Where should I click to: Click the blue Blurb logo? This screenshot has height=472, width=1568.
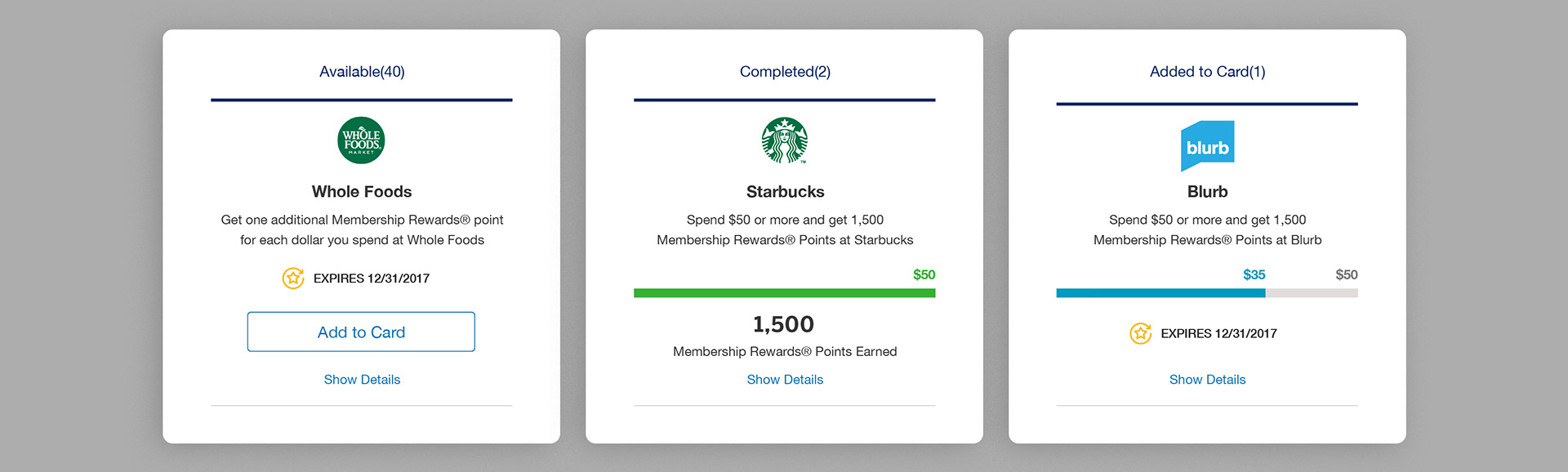(x=1207, y=146)
